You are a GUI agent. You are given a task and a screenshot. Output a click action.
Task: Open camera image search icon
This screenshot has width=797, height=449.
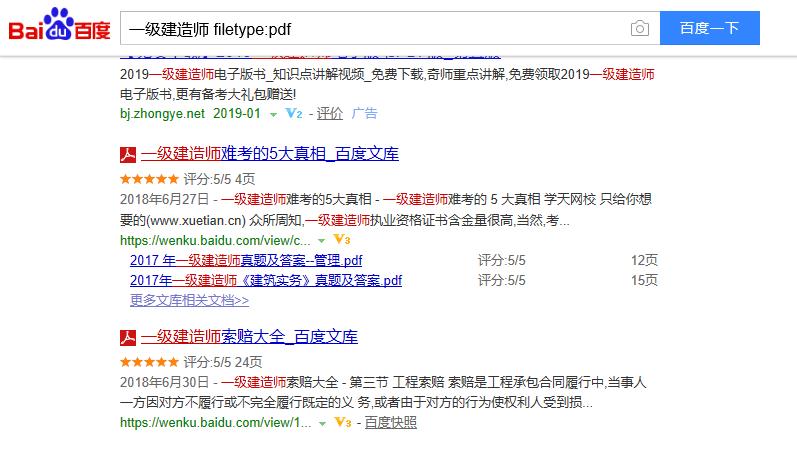[639, 28]
